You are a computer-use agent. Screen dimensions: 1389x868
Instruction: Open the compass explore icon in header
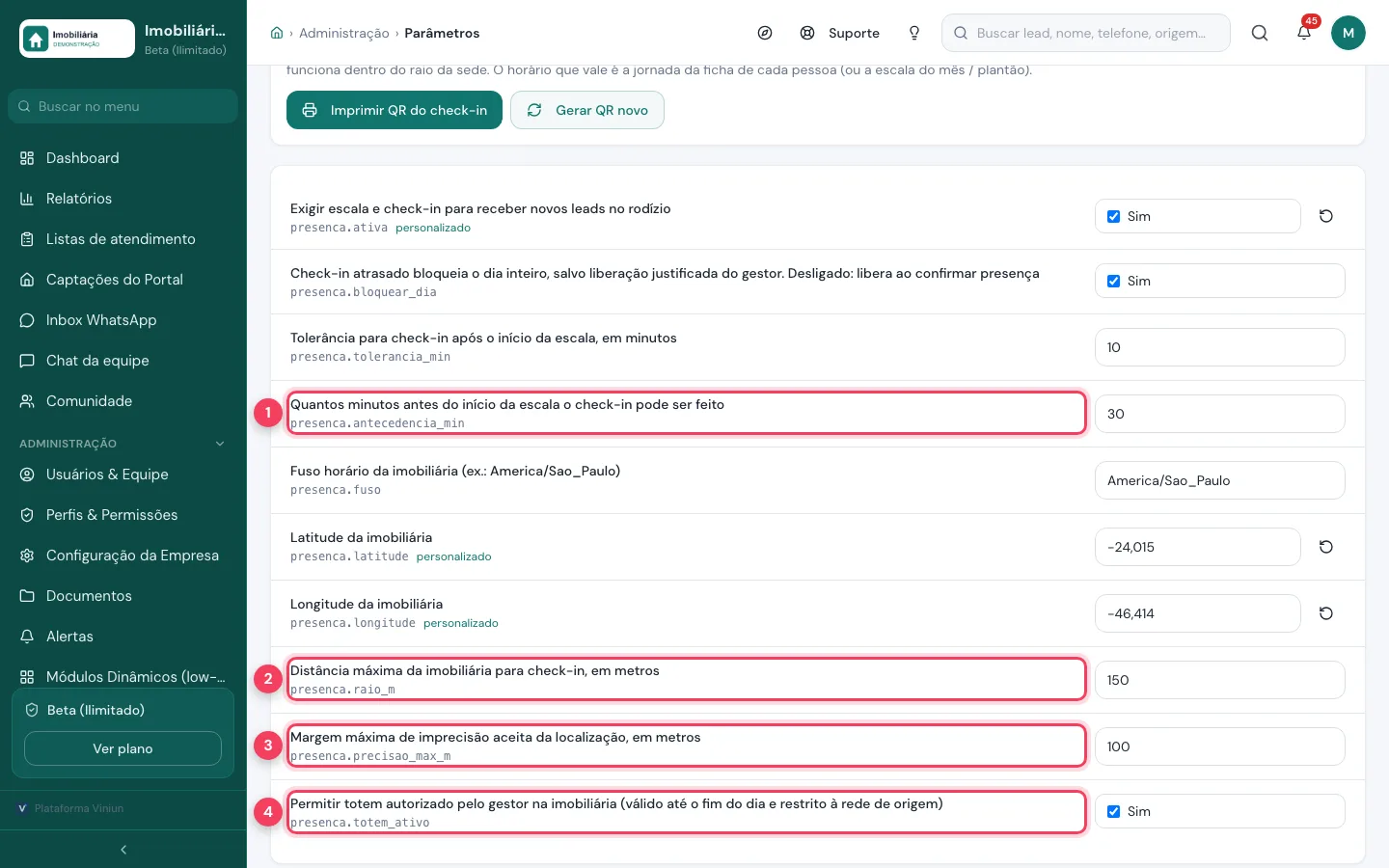[765, 33]
